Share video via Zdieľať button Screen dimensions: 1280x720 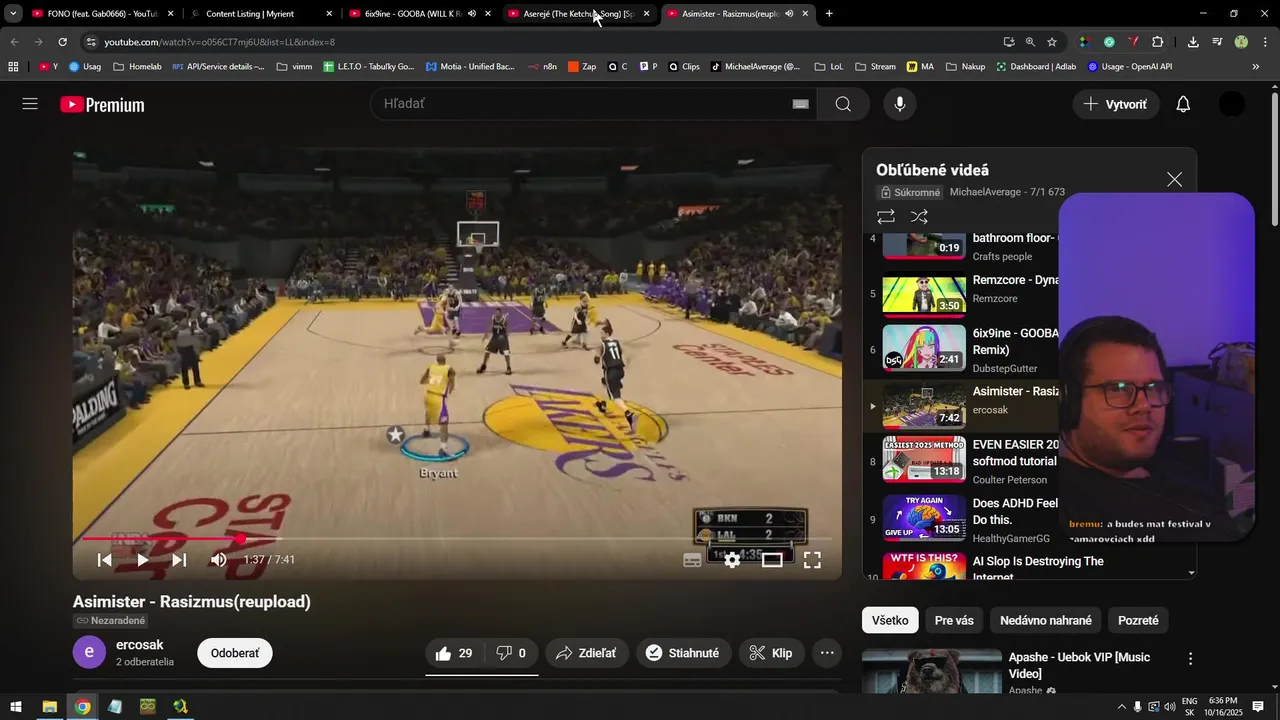click(x=587, y=653)
